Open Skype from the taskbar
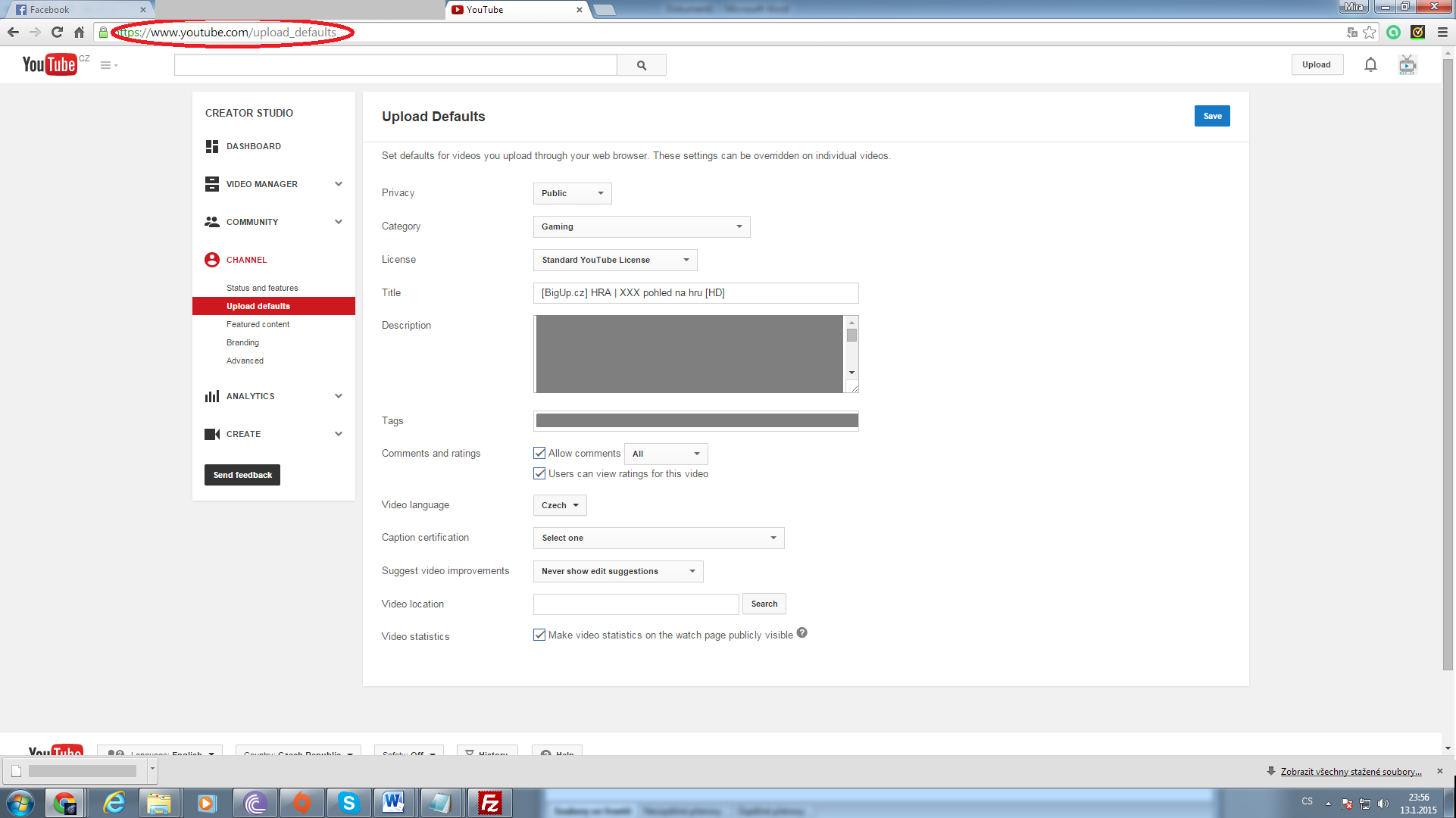 click(x=348, y=803)
